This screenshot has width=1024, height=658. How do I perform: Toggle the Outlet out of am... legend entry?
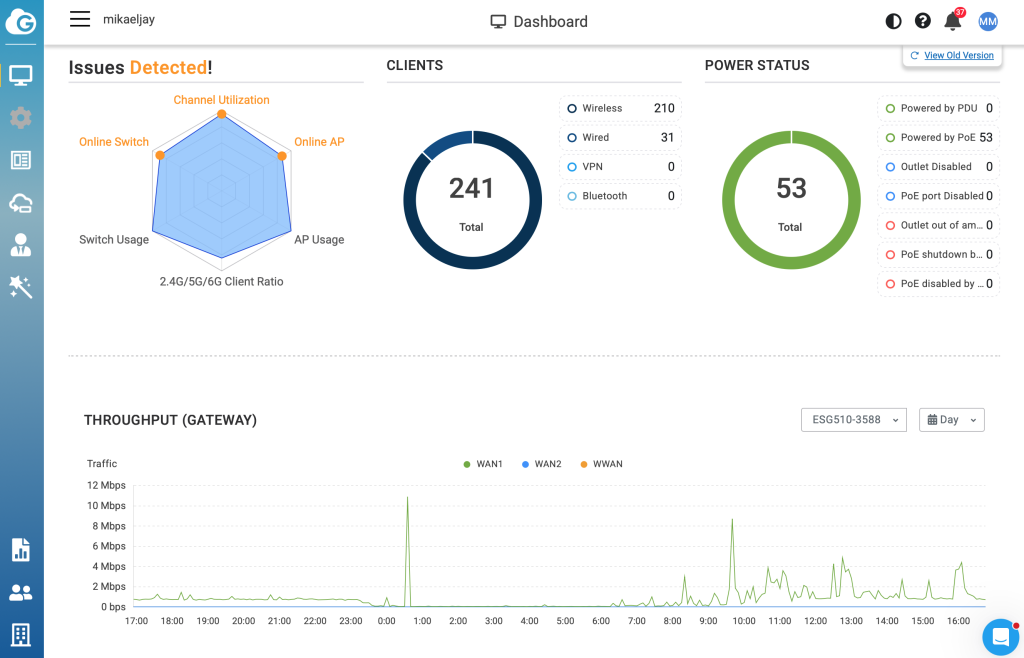click(x=938, y=225)
